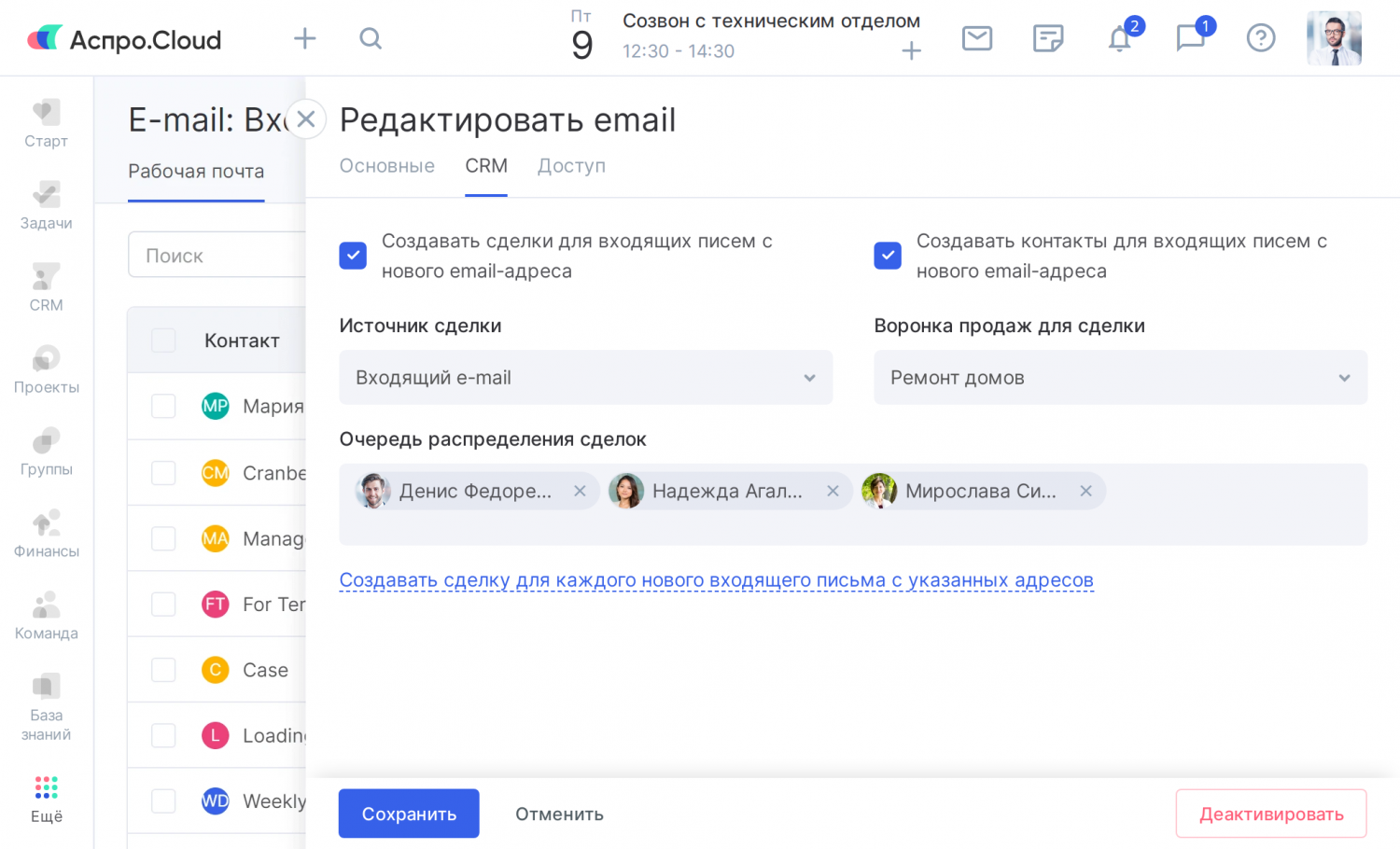
Task: Select the Мария contact row checkbox
Action: pyautogui.click(x=163, y=406)
